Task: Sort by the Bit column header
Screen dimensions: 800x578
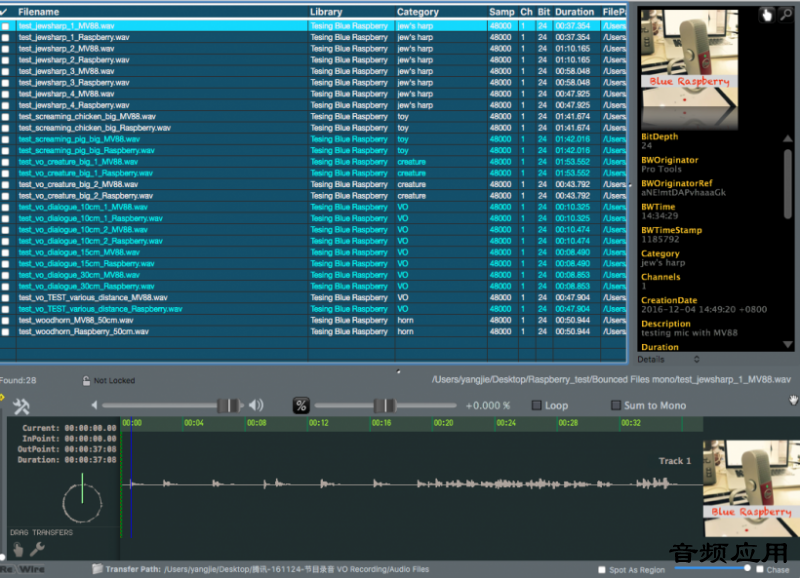Action: [x=543, y=12]
